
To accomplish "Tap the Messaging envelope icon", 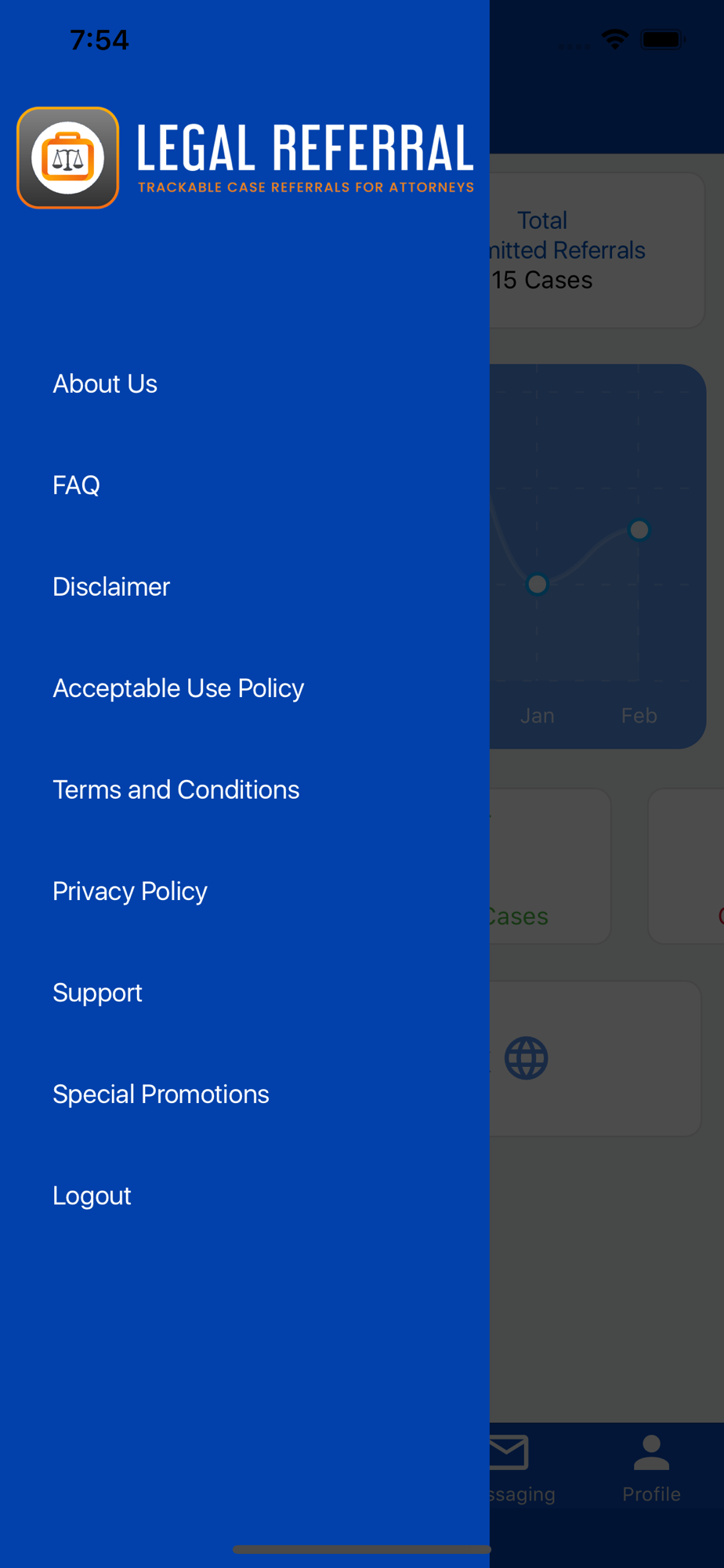I will tap(509, 1453).
